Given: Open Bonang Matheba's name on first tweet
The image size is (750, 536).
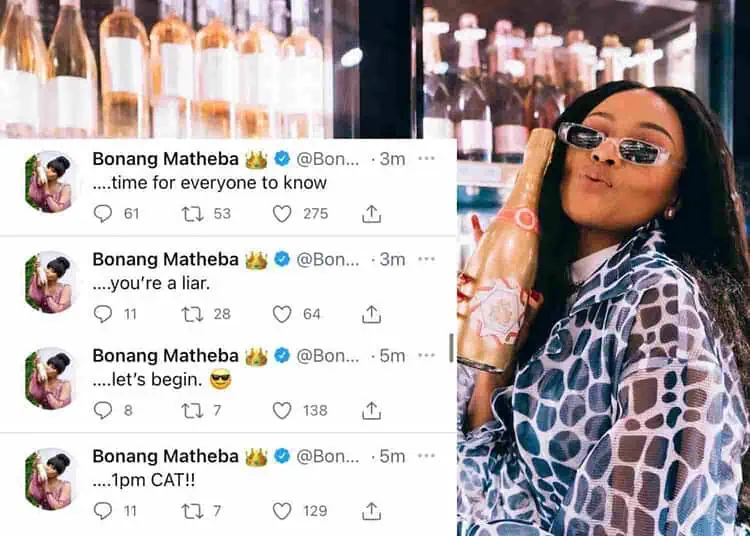Looking at the screenshot, I should (x=165, y=159).
